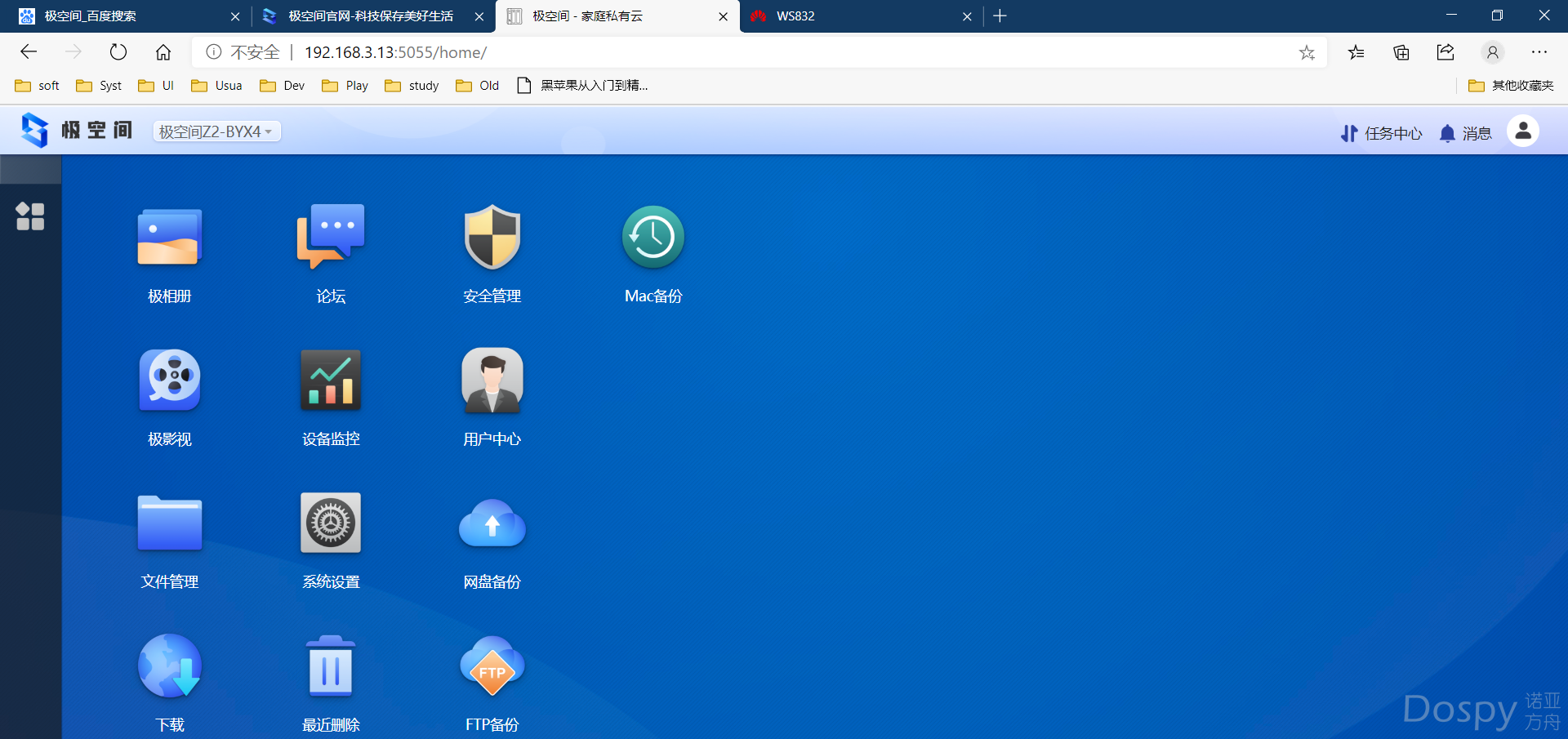The width and height of the screenshot is (1568, 739).
Task: Open browser collections
Action: pyautogui.click(x=1401, y=52)
